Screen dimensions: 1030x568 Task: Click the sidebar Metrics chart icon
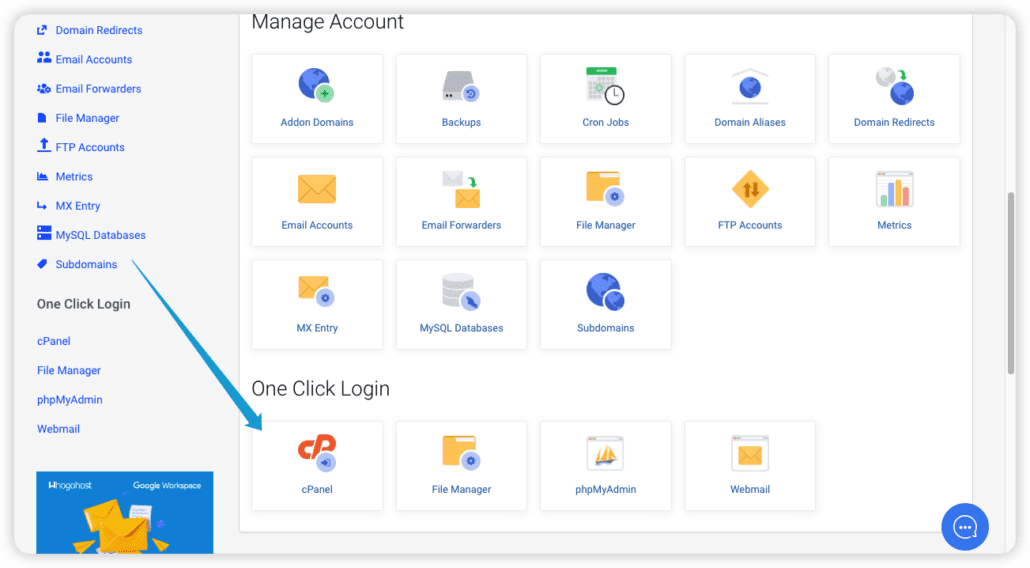pyautogui.click(x=43, y=176)
